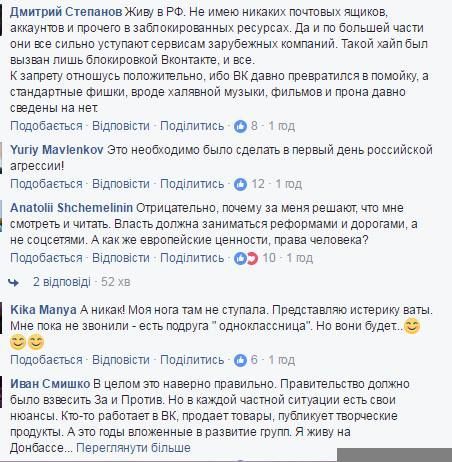Viewport: 452px width, 462px height.
Task: Expand the 2 відповіді replies thread
Action: pos(61,282)
